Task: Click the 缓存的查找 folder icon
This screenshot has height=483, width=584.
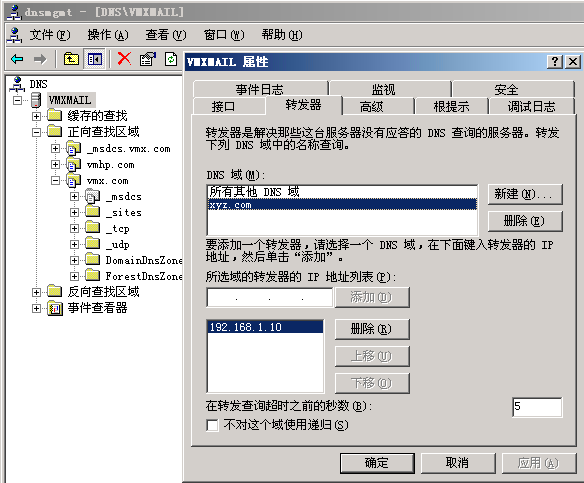Action: coord(55,115)
